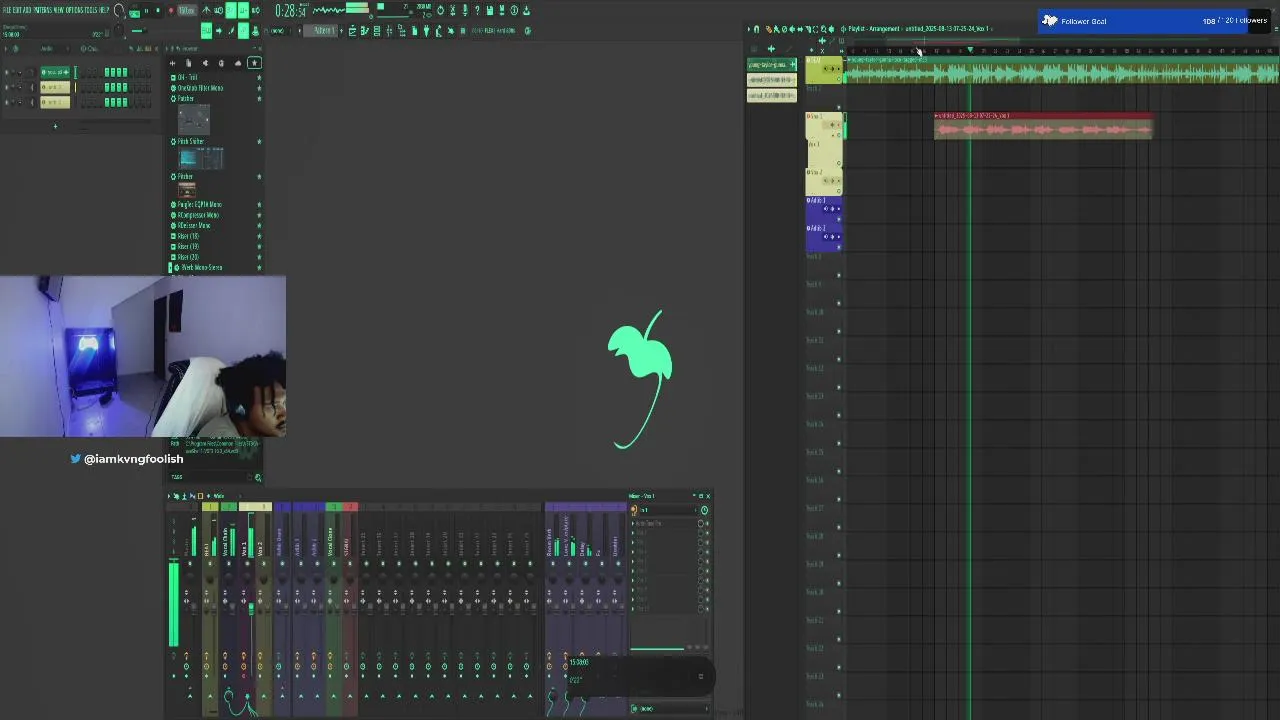The width and height of the screenshot is (1280, 720).
Task: Add new pattern with plus beside Pattern 1
Action: pyautogui.click(x=341, y=30)
